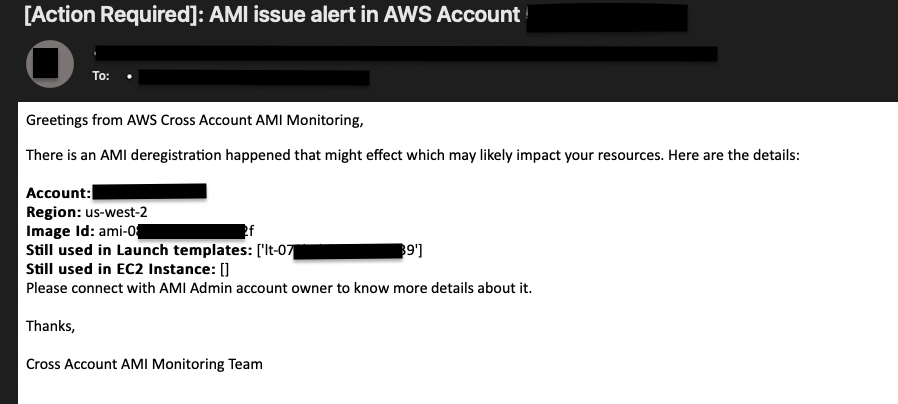
Task: Click the "us-west-2" region value
Action: (116, 212)
